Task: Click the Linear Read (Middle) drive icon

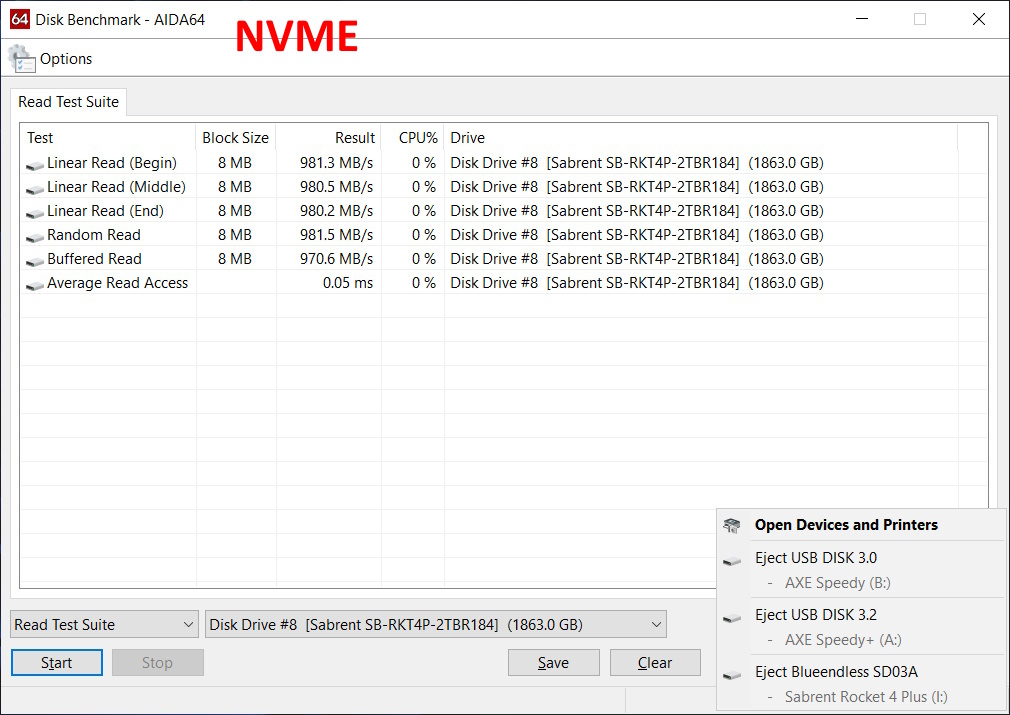Action: click(x=35, y=189)
